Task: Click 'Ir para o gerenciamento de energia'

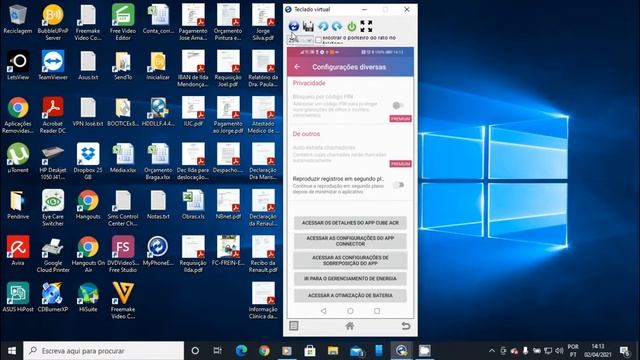Action: click(x=350, y=278)
